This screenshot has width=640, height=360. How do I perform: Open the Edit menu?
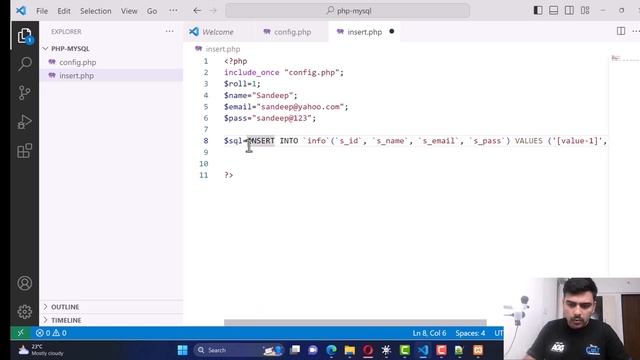64,11
